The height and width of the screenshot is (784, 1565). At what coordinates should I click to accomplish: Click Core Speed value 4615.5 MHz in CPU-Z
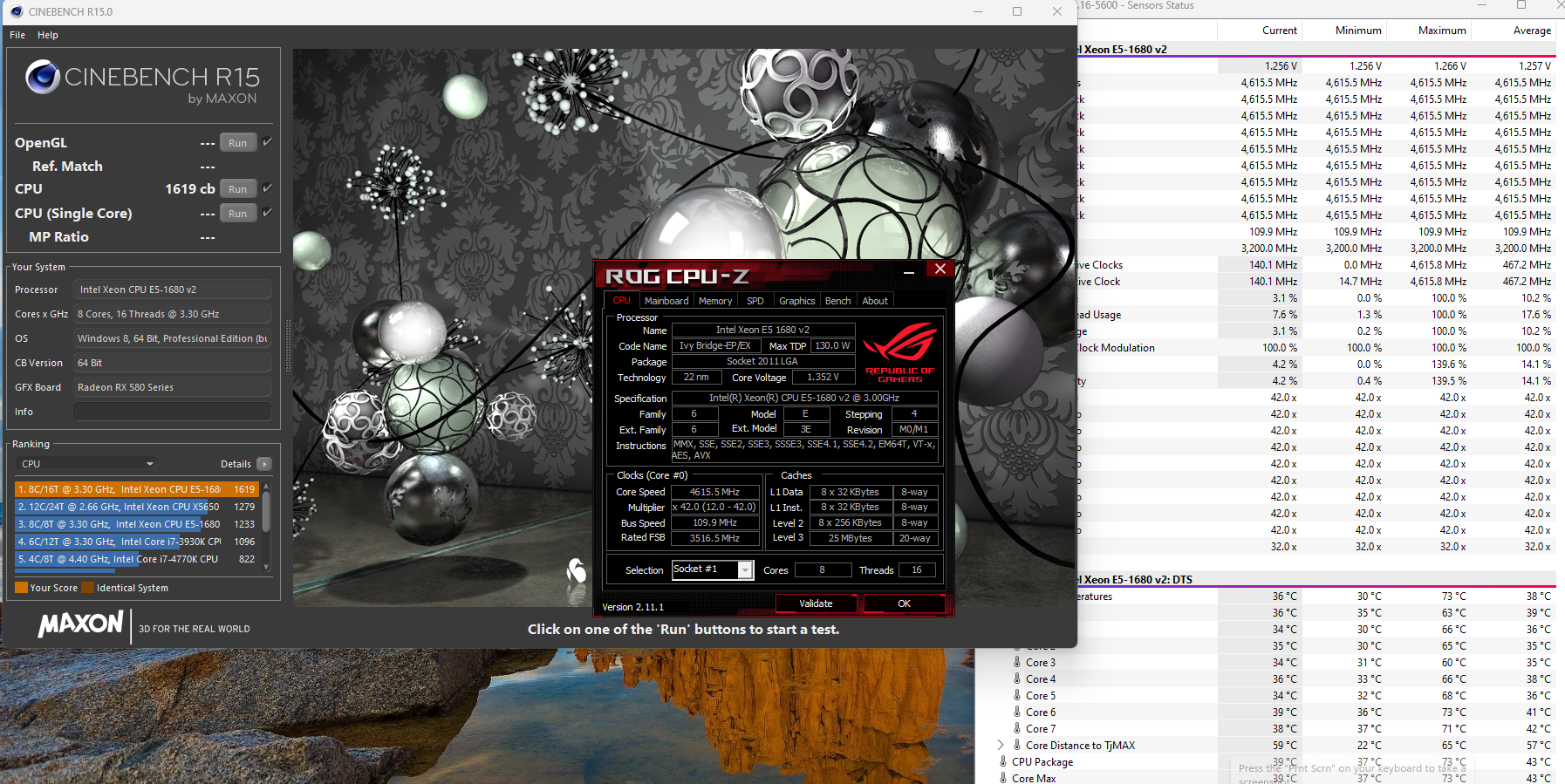coord(714,492)
